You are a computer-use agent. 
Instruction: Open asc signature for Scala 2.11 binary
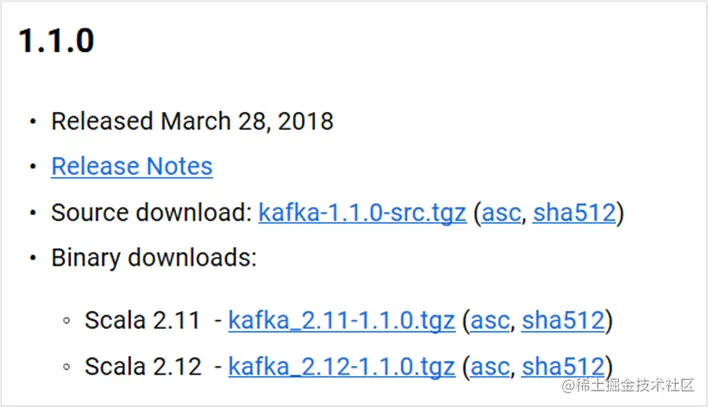coord(490,321)
